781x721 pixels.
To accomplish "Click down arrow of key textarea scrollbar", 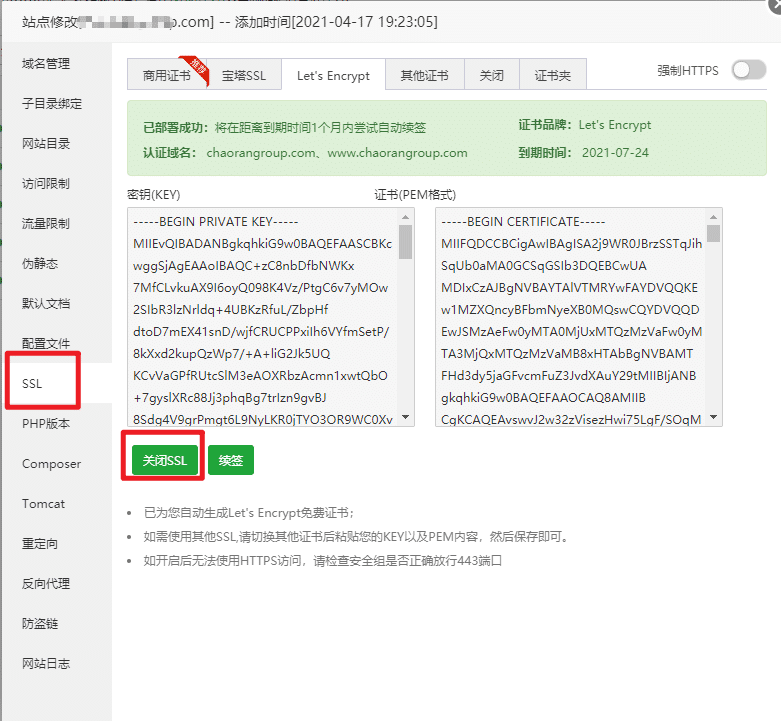I will pos(405,417).
